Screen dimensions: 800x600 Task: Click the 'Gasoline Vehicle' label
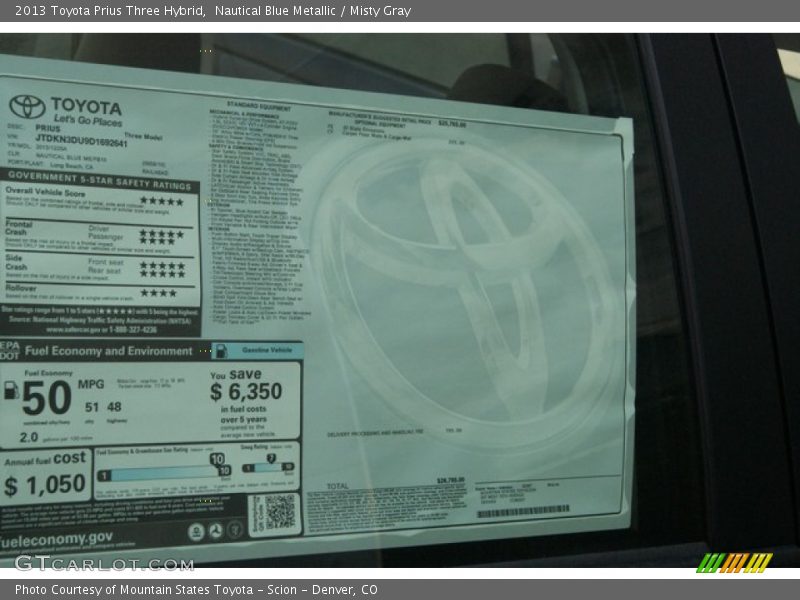point(267,350)
